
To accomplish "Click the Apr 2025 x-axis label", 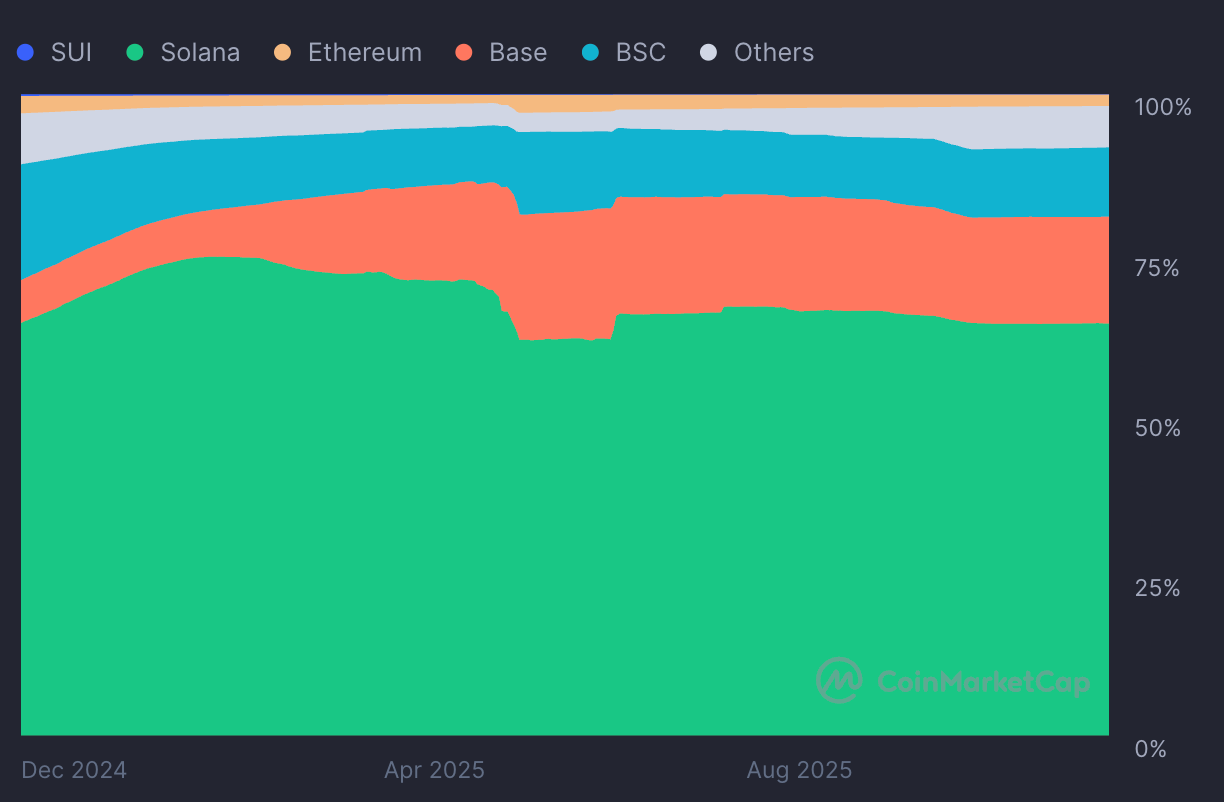I will coord(434,770).
